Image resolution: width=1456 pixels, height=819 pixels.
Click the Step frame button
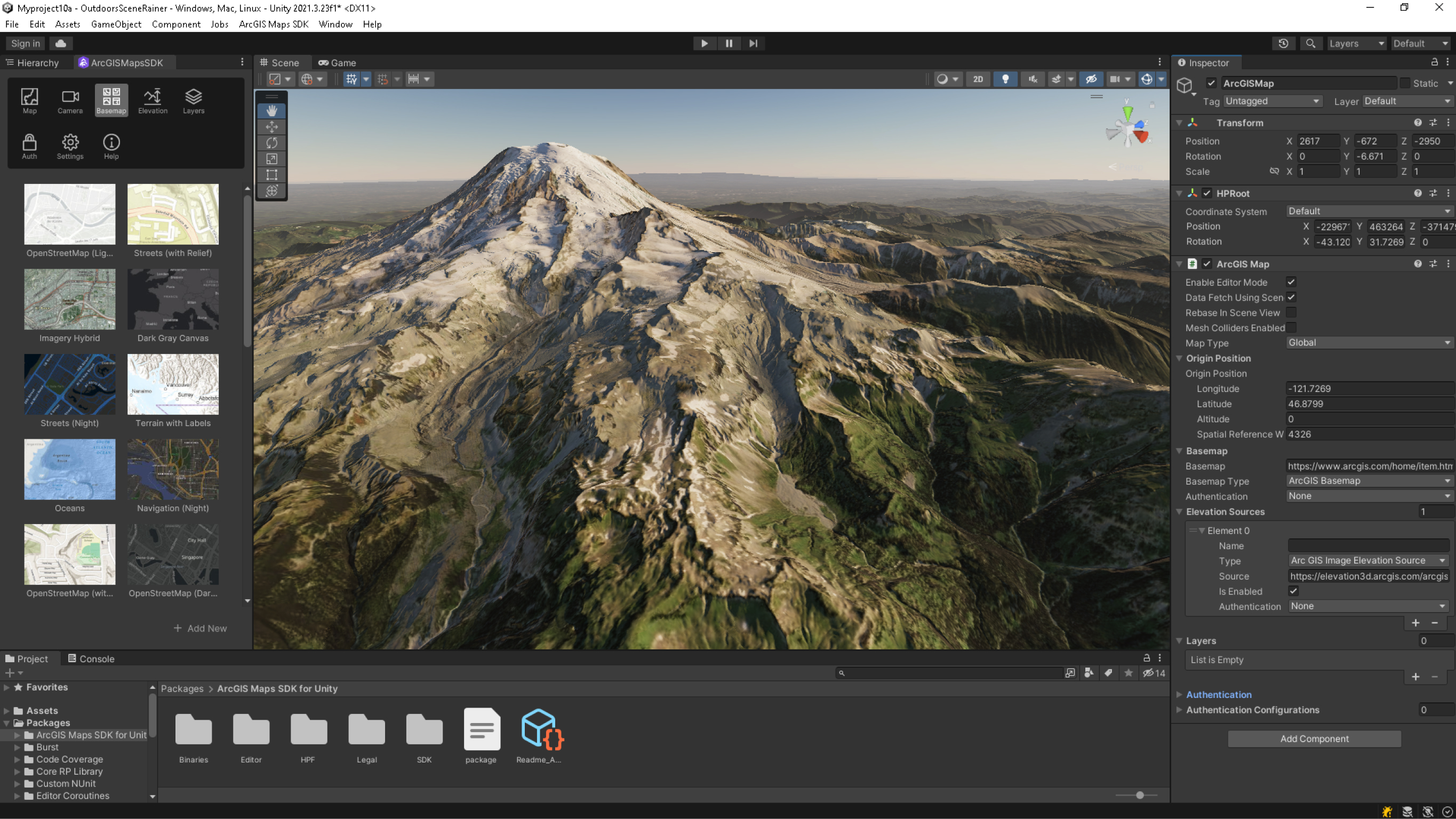pos(754,44)
